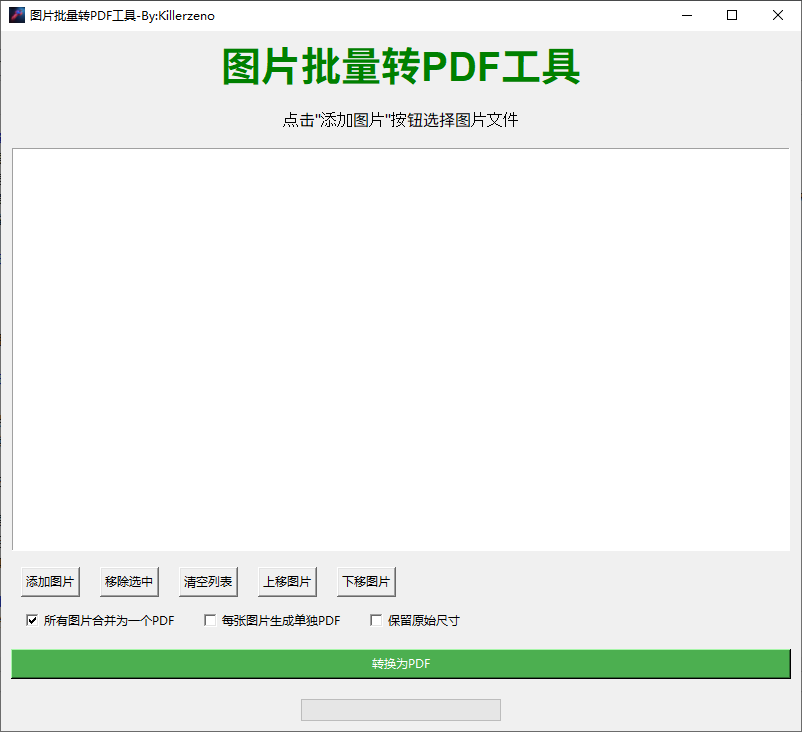Viewport: 802px width, 732px height.
Task: Click the 图片批量转PDF工具 green heading
Action: (401, 66)
